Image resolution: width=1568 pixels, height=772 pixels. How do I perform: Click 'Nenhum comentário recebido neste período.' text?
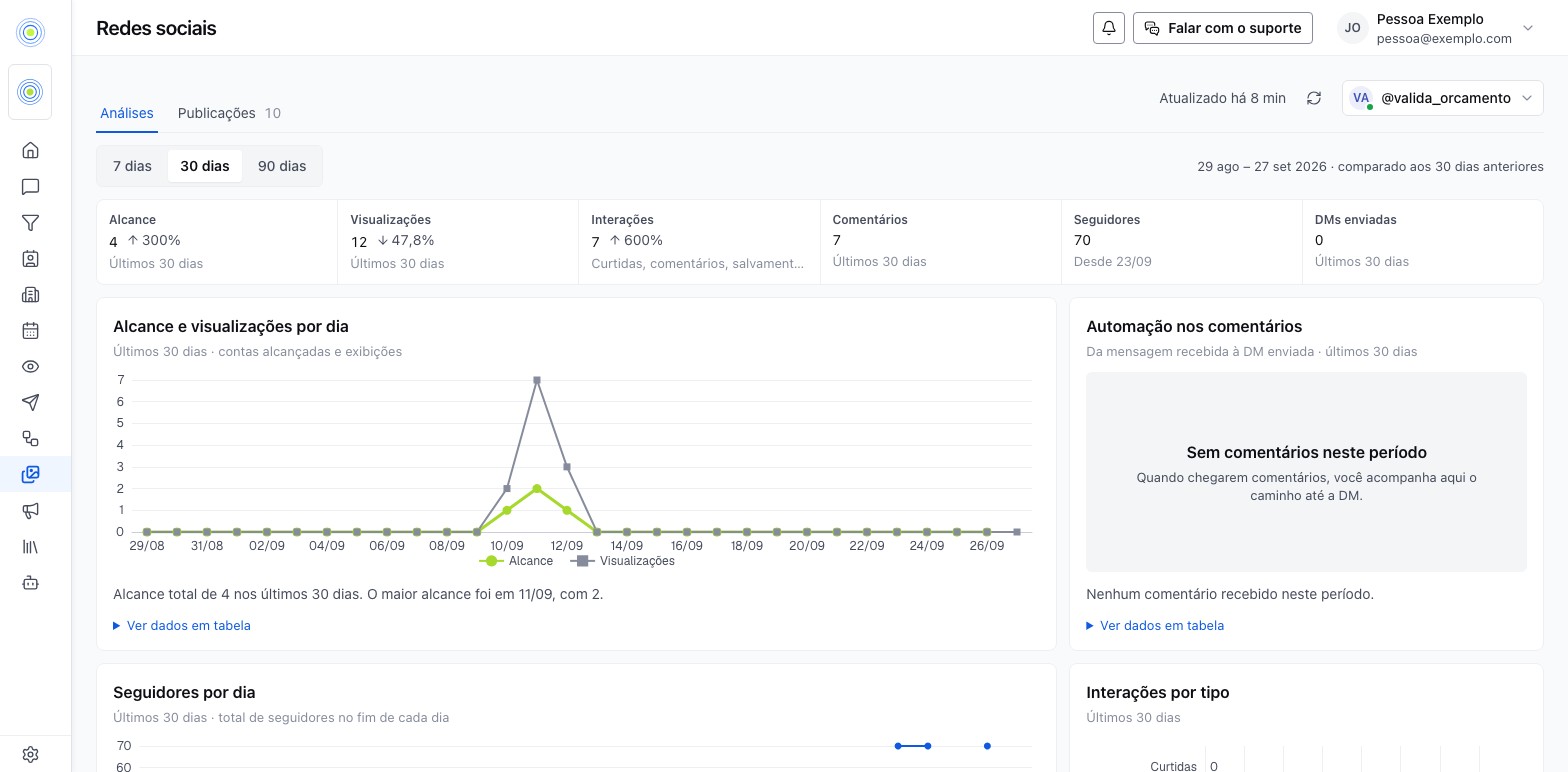[x=1230, y=594]
